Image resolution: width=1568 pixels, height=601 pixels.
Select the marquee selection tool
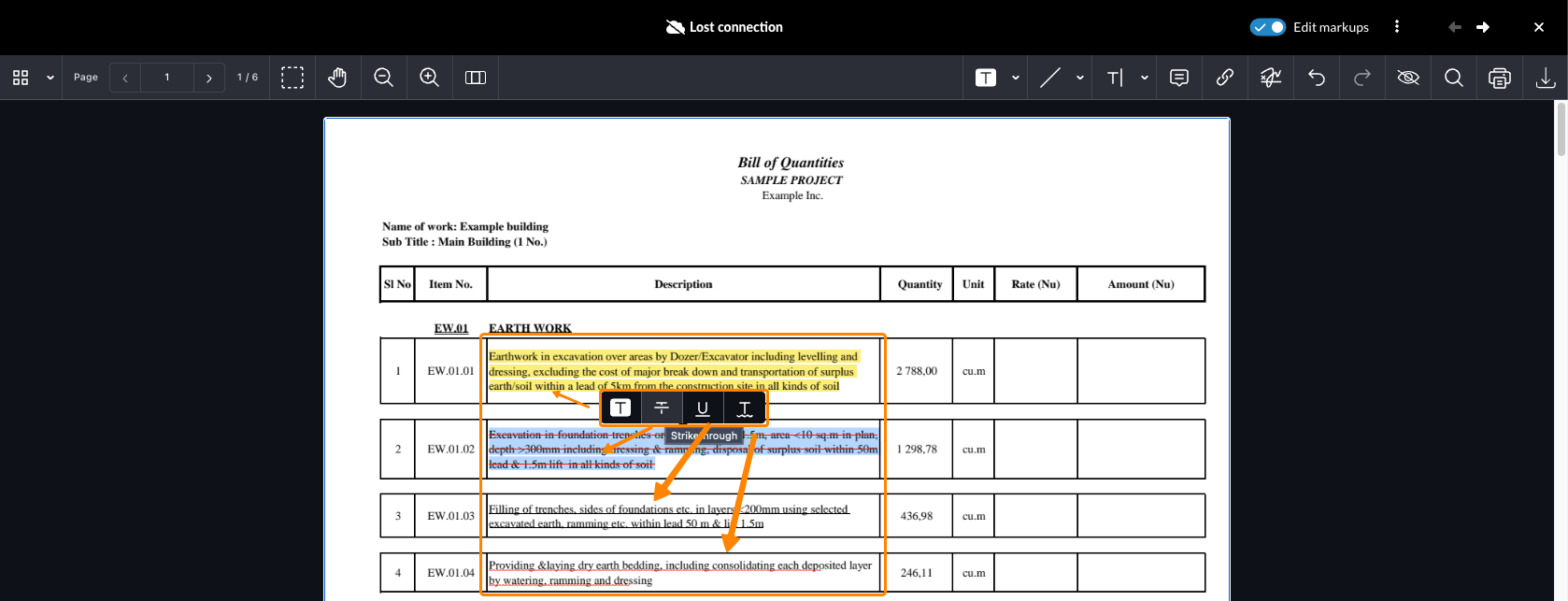[292, 78]
